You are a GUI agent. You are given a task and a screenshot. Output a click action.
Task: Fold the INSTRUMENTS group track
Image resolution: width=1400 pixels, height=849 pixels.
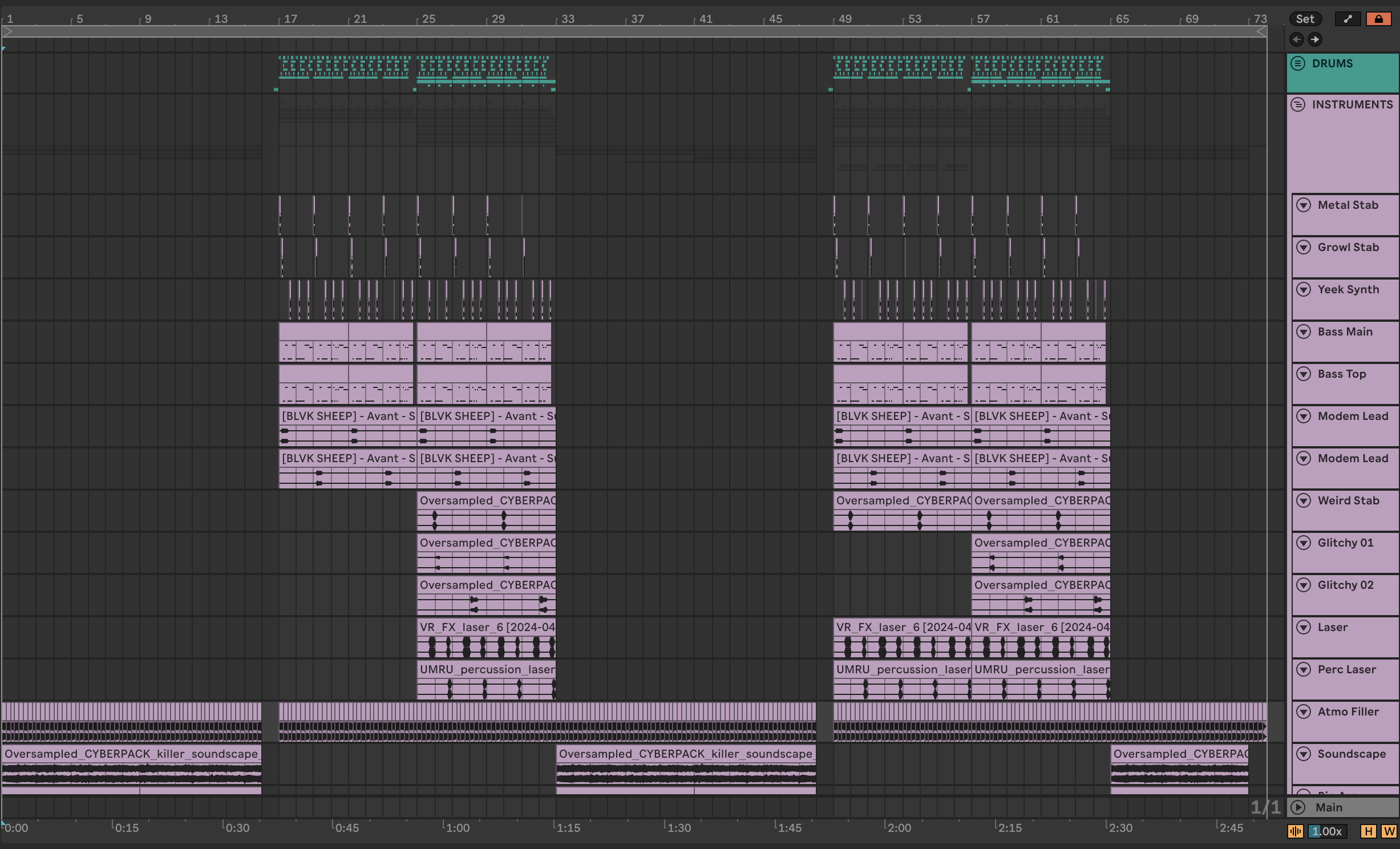pyautogui.click(x=1298, y=104)
